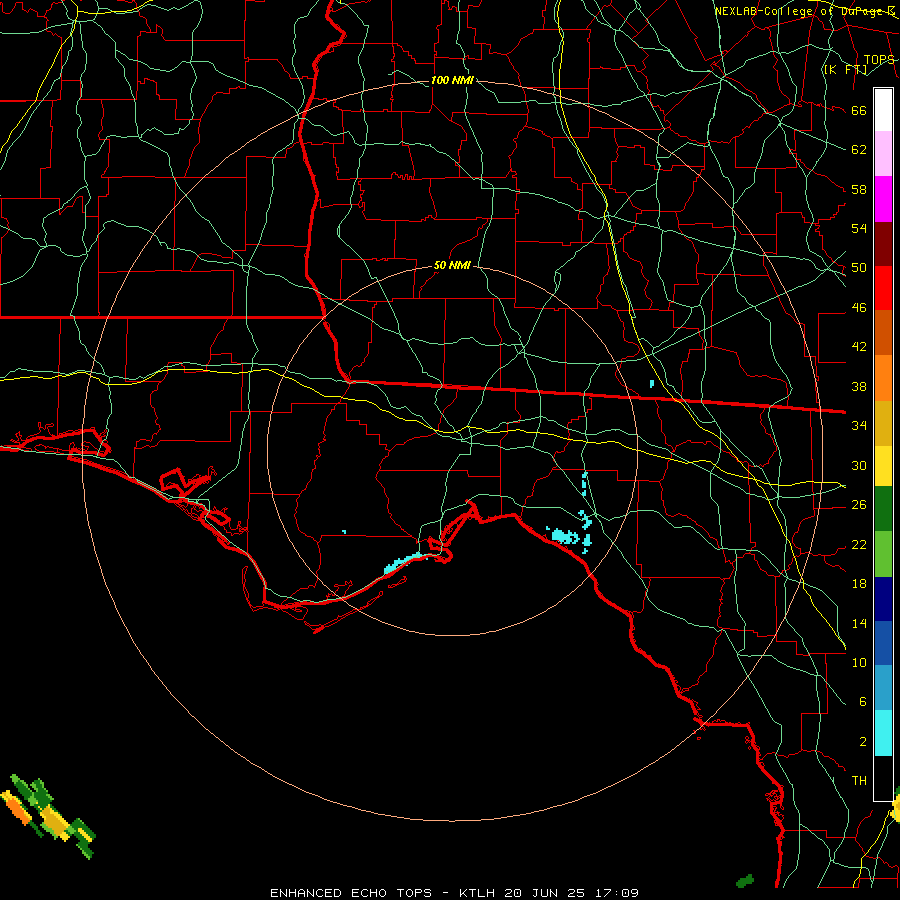Screen dimensions: 900x900
Task: Click the legend value '30'
Action: click(x=859, y=465)
